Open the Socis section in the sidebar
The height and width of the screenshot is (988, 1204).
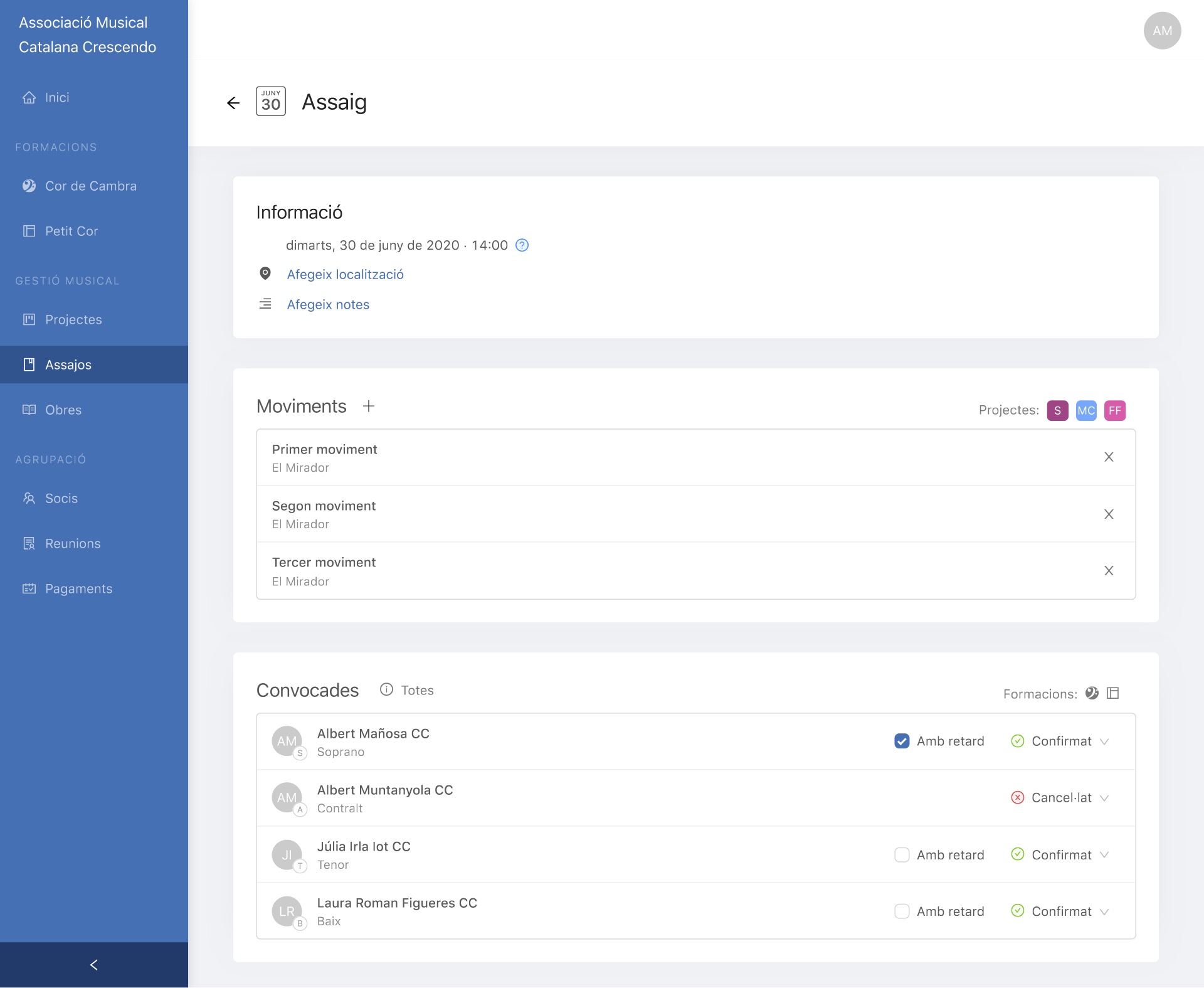[61, 499]
